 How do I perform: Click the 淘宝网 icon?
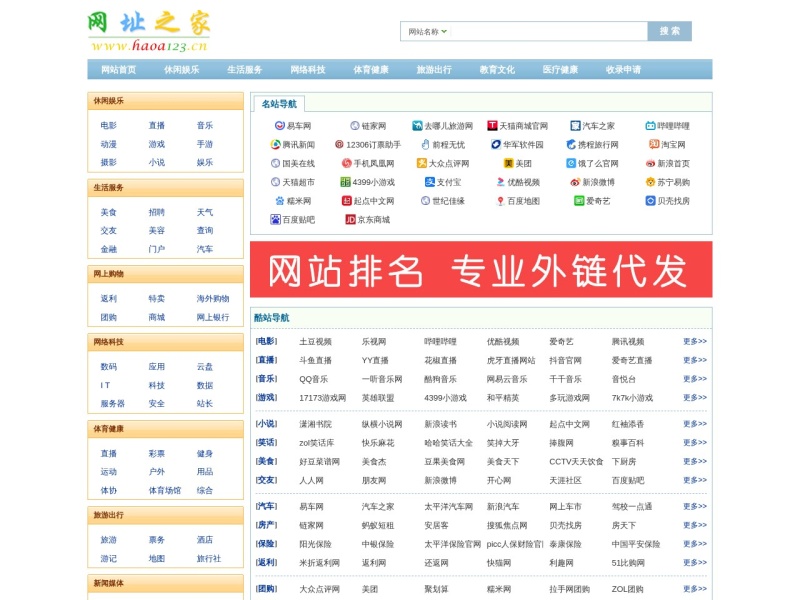[x=654, y=144]
